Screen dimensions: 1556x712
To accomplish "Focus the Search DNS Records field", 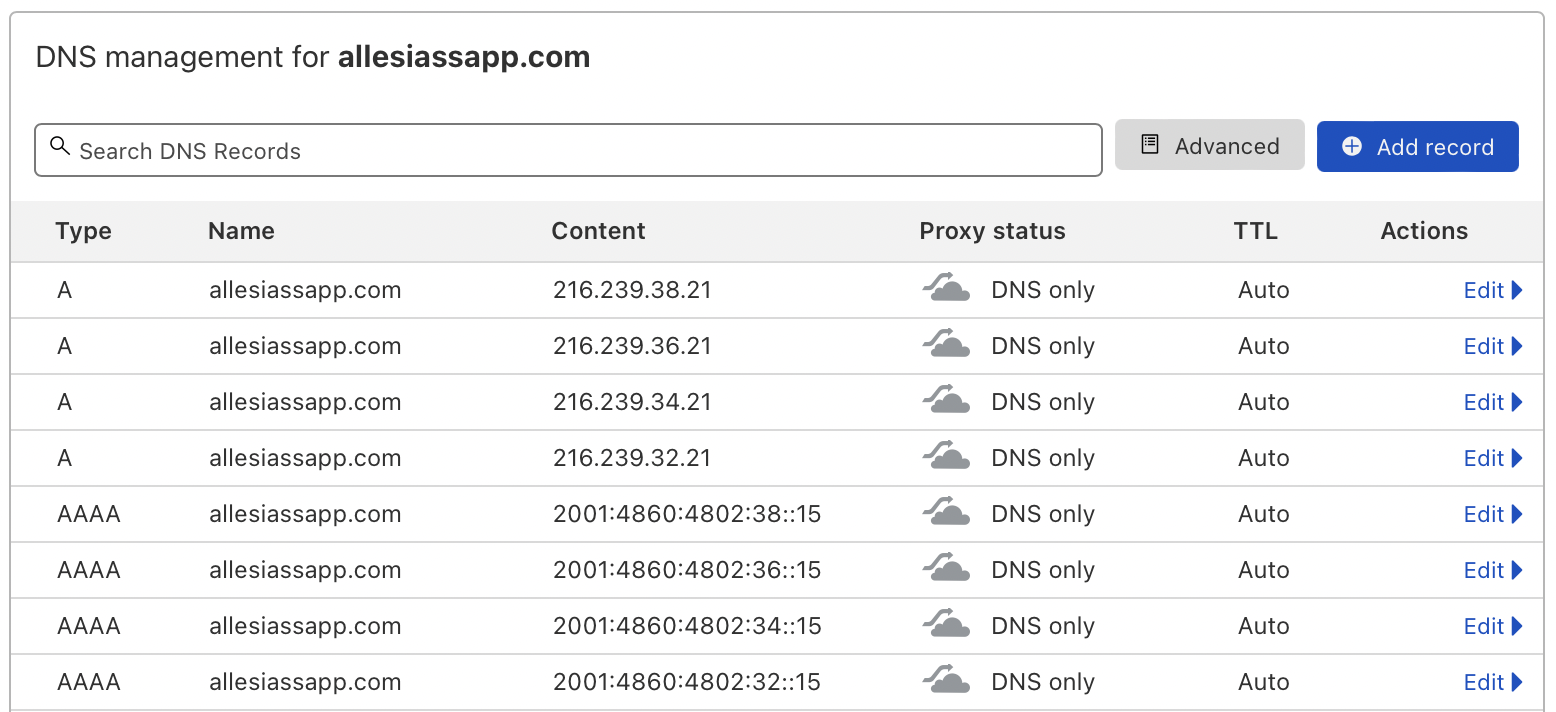I will (580, 151).
